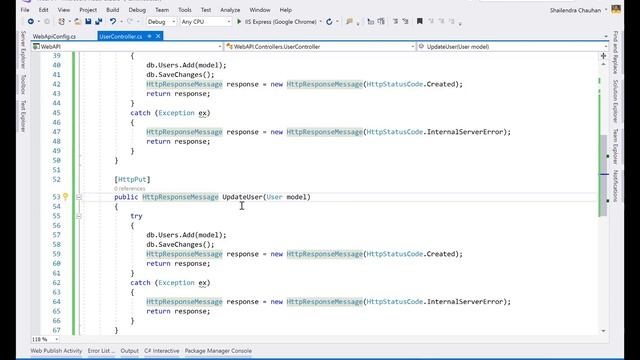This screenshot has width=640, height=360.
Task: Click the Save file icon
Action: (x=88, y=22)
